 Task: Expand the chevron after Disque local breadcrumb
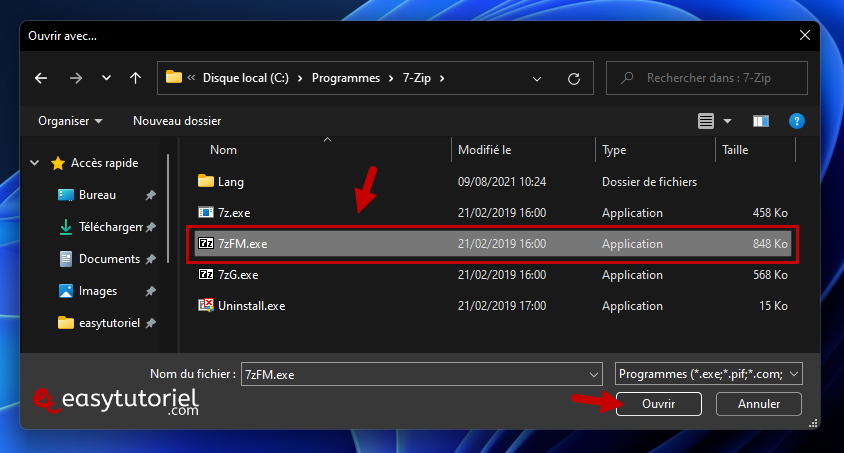tap(300, 79)
